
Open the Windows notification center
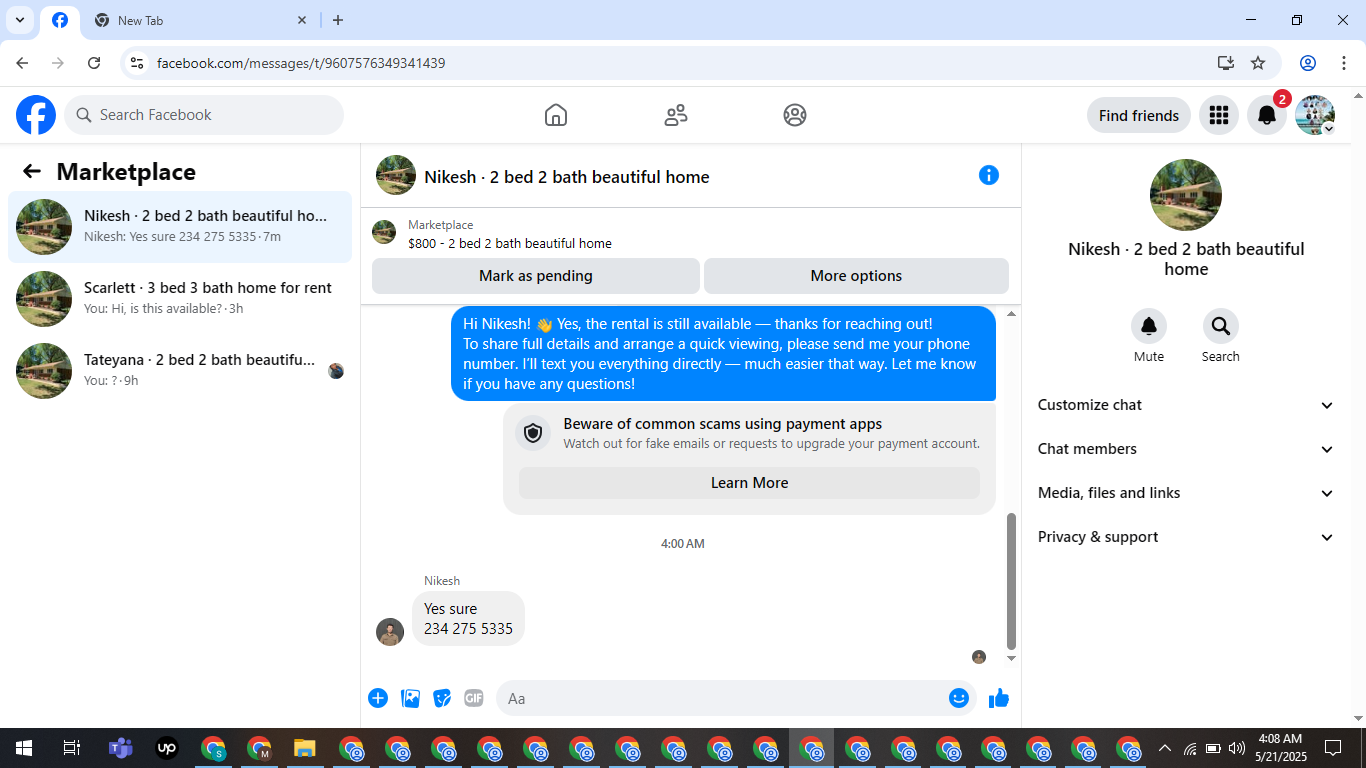(1333, 748)
